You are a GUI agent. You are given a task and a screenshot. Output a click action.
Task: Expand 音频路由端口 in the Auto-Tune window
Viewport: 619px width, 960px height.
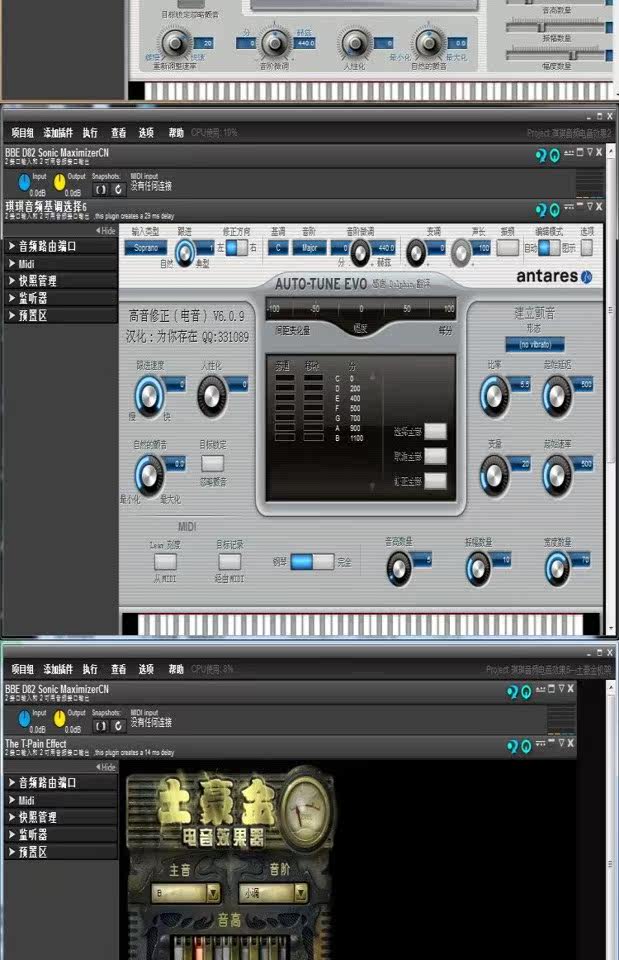(x=60, y=246)
